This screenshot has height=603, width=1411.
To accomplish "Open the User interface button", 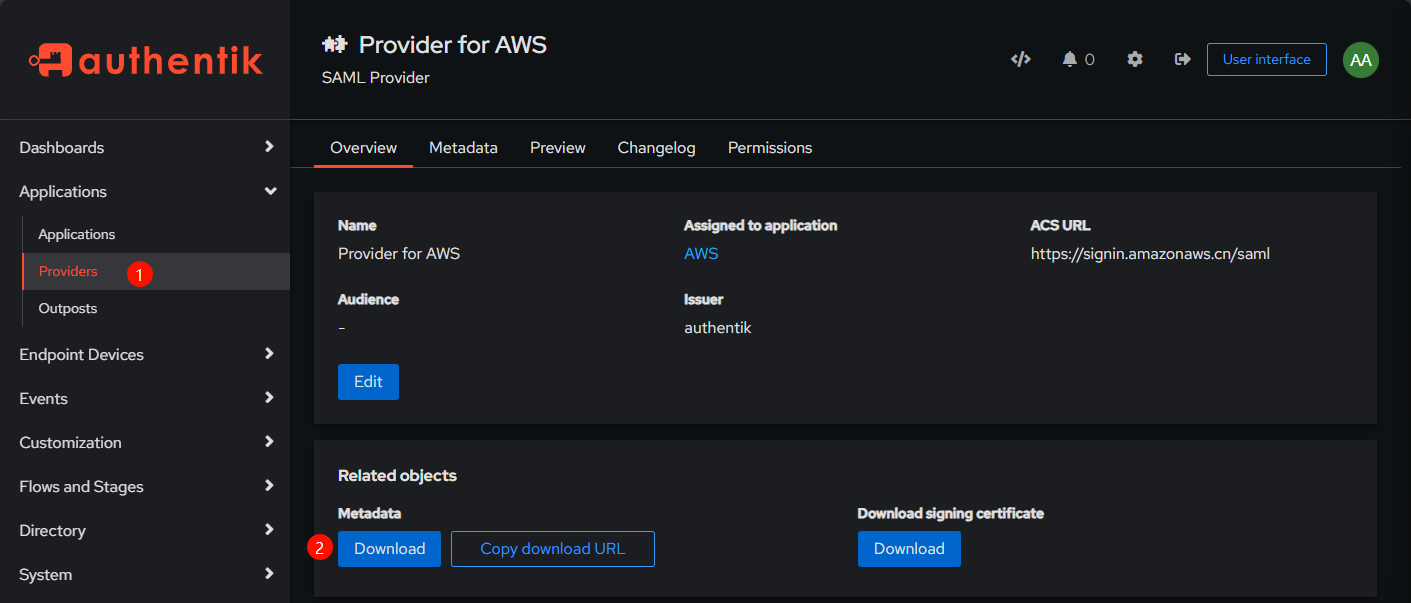I will click(1266, 59).
